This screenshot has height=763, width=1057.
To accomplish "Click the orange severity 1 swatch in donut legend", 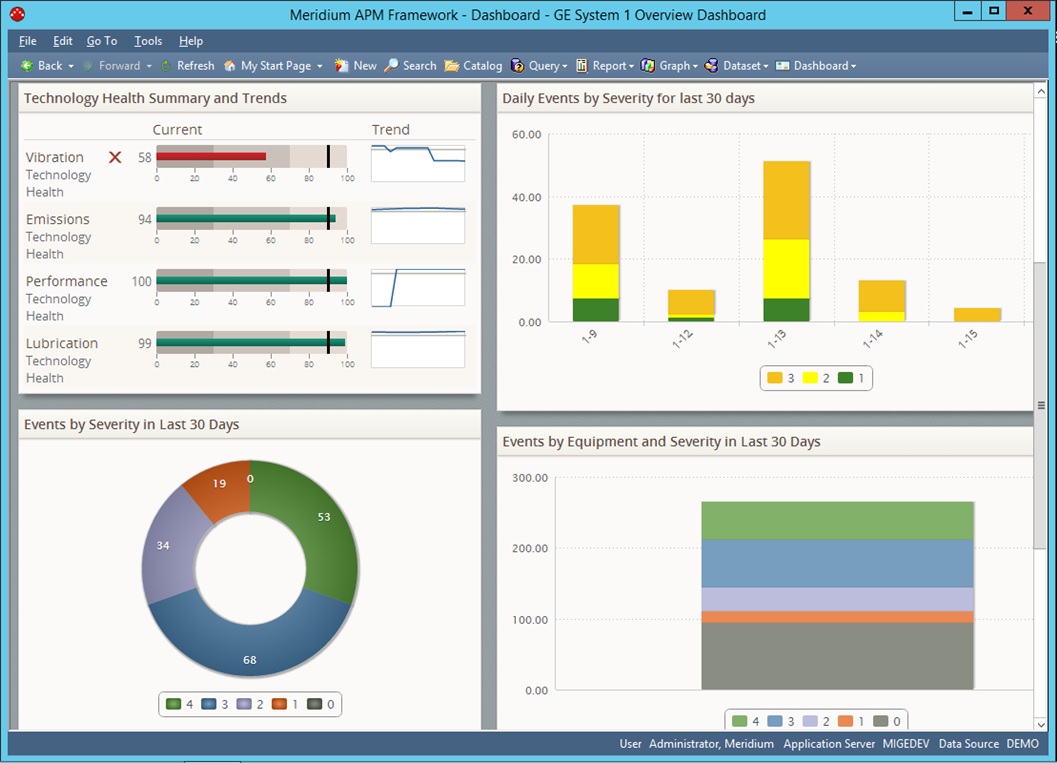I will pos(279,704).
